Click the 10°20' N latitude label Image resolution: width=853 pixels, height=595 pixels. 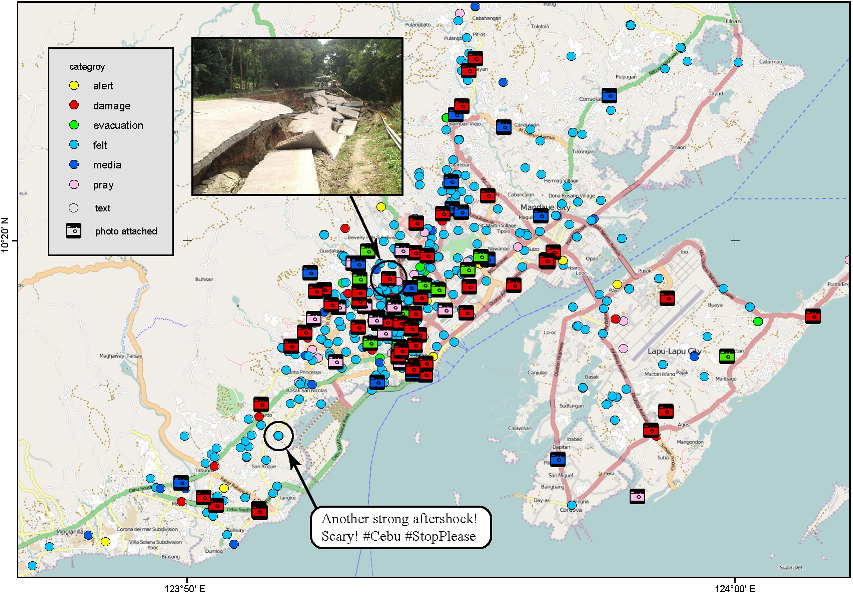click(x=5, y=235)
